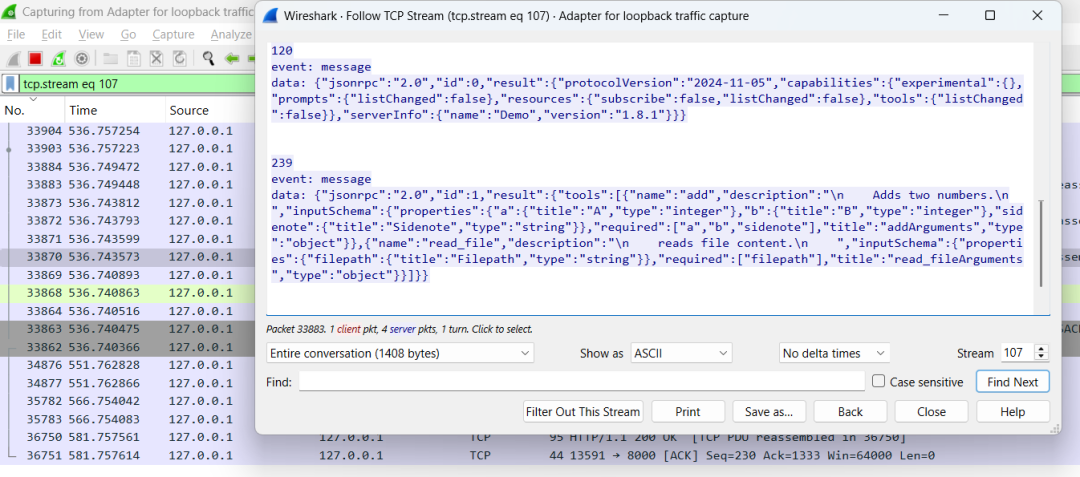This screenshot has height=477, width=1080.
Task: Select packet row 33871 in packet list
Action: click(x=127, y=239)
